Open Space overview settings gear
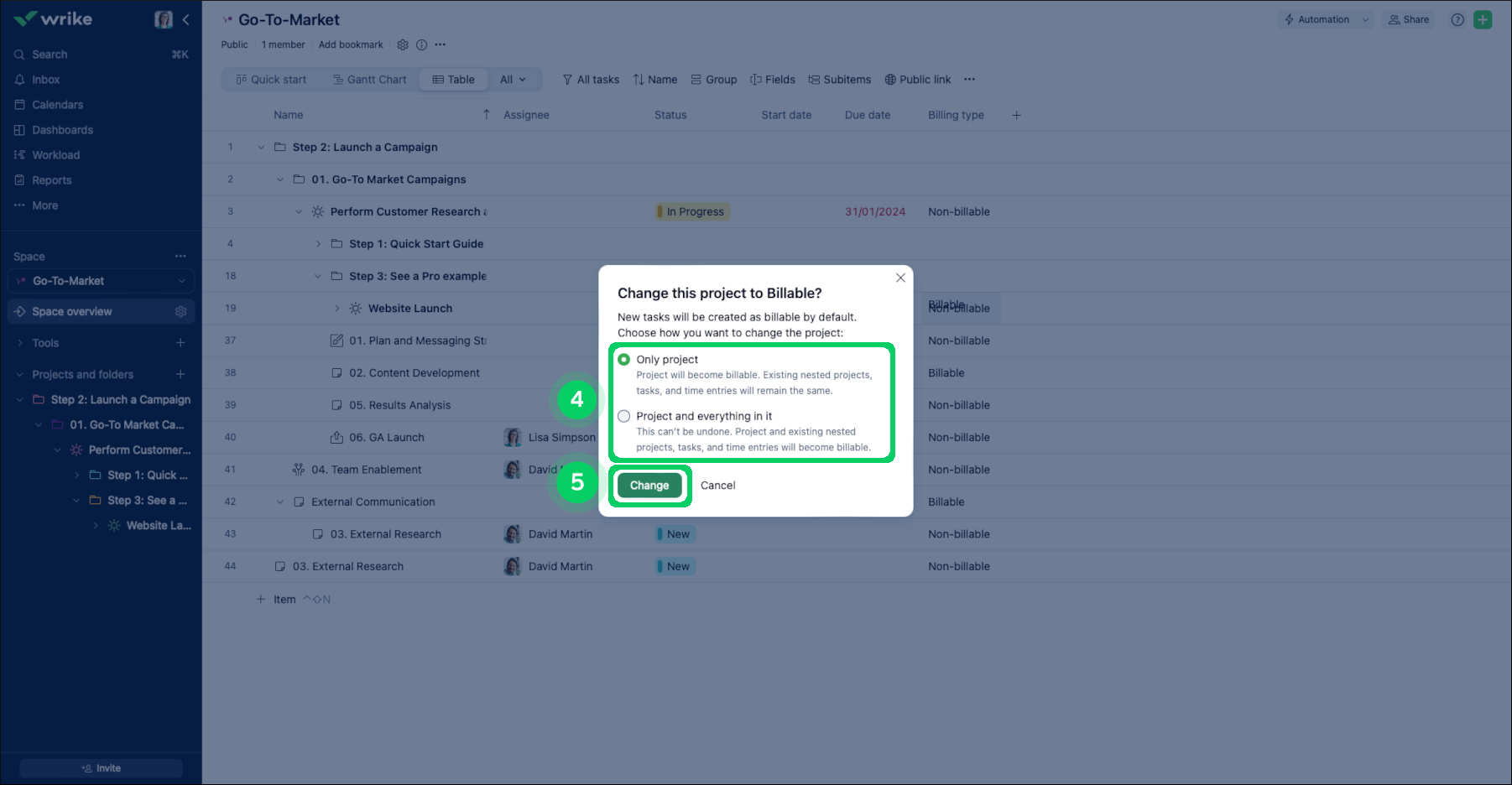Screen dimensions: 1512x785 pyautogui.click(x=180, y=311)
